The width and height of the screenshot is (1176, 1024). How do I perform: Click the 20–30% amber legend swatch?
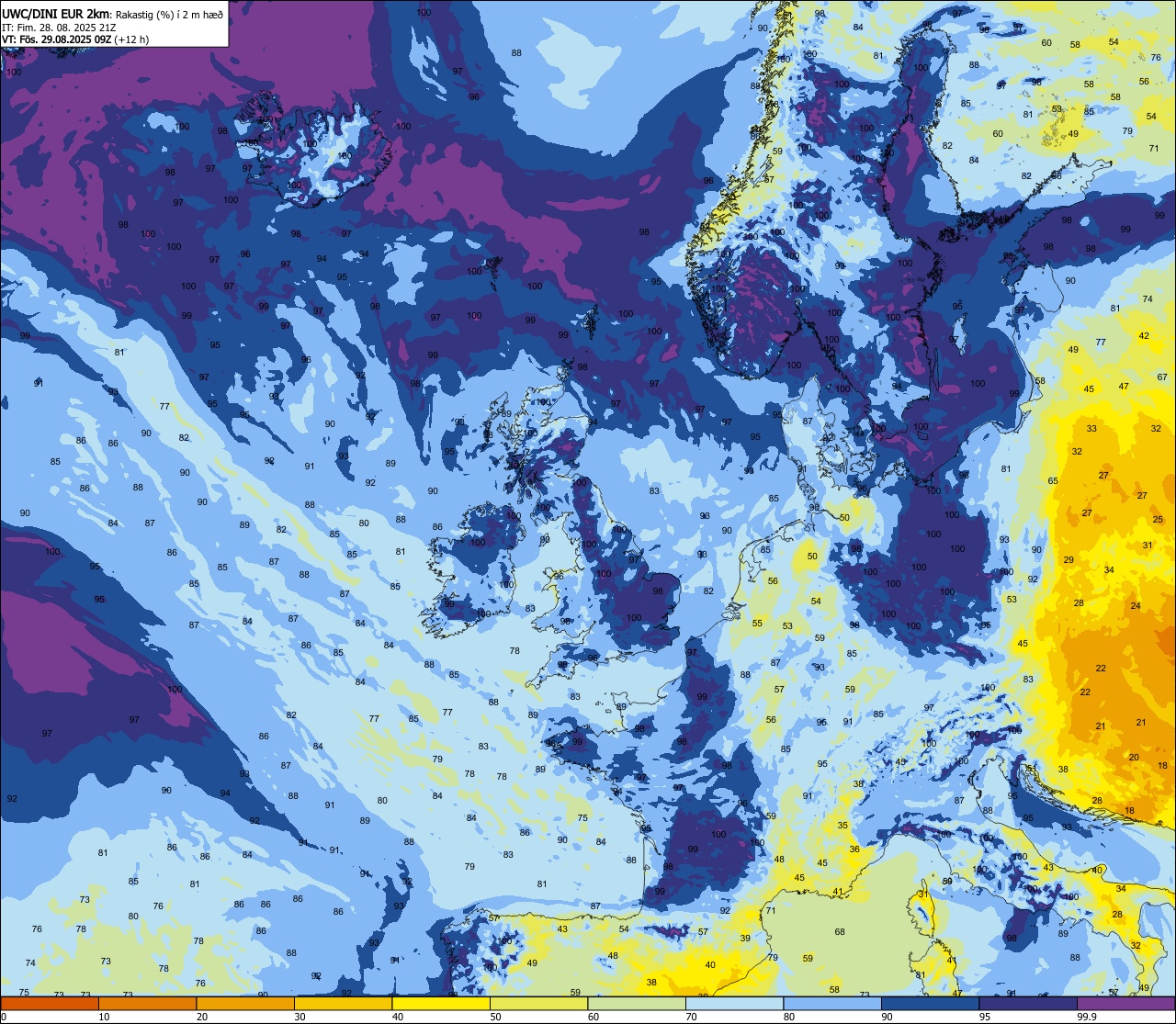click(245, 1004)
